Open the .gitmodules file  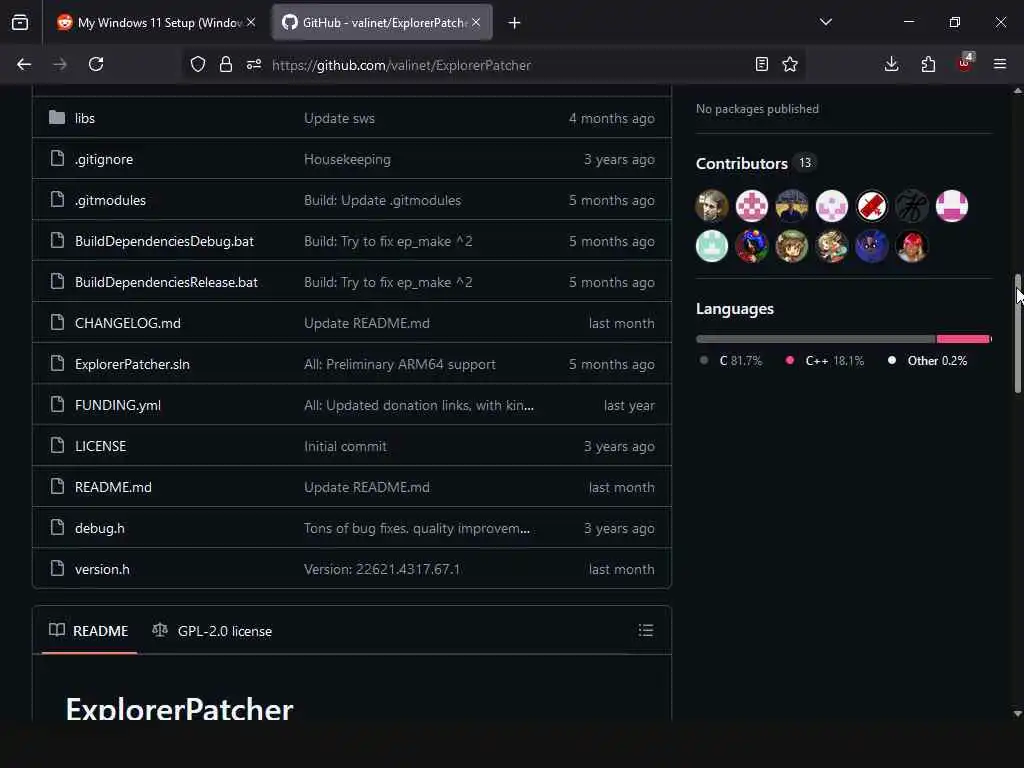(x=110, y=200)
